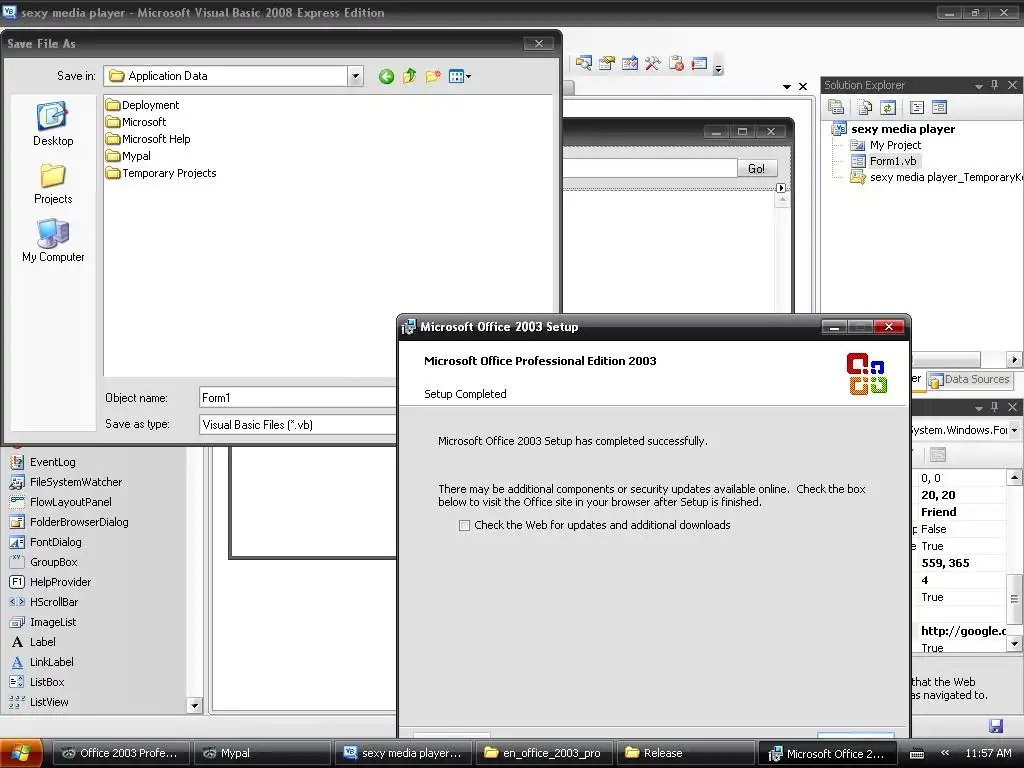Click Properties grid scroll up arrow
This screenshot has width=1024, height=768.
click(1014, 477)
